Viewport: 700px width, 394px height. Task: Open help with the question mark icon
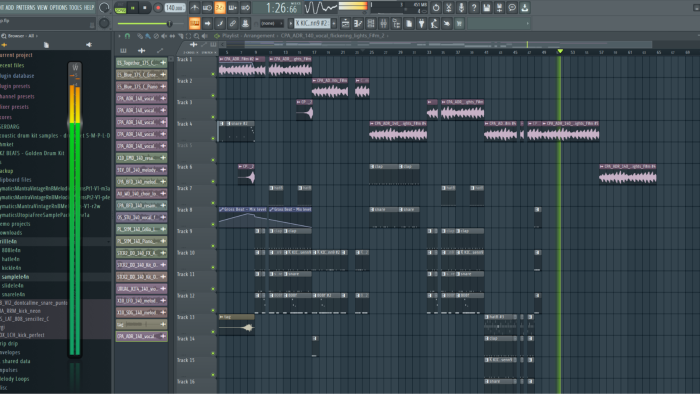click(x=474, y=8)
